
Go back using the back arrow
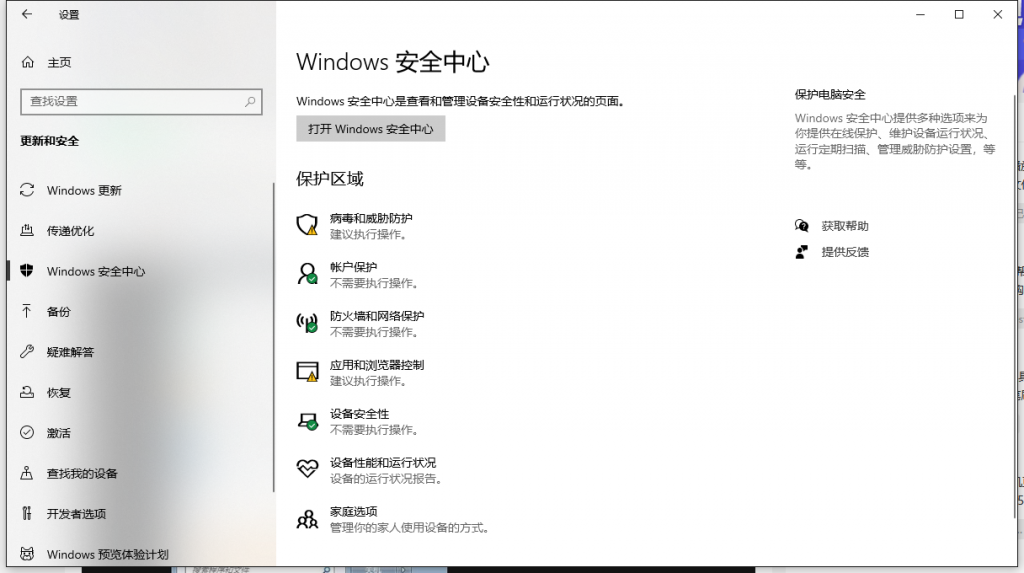point(26,15)
